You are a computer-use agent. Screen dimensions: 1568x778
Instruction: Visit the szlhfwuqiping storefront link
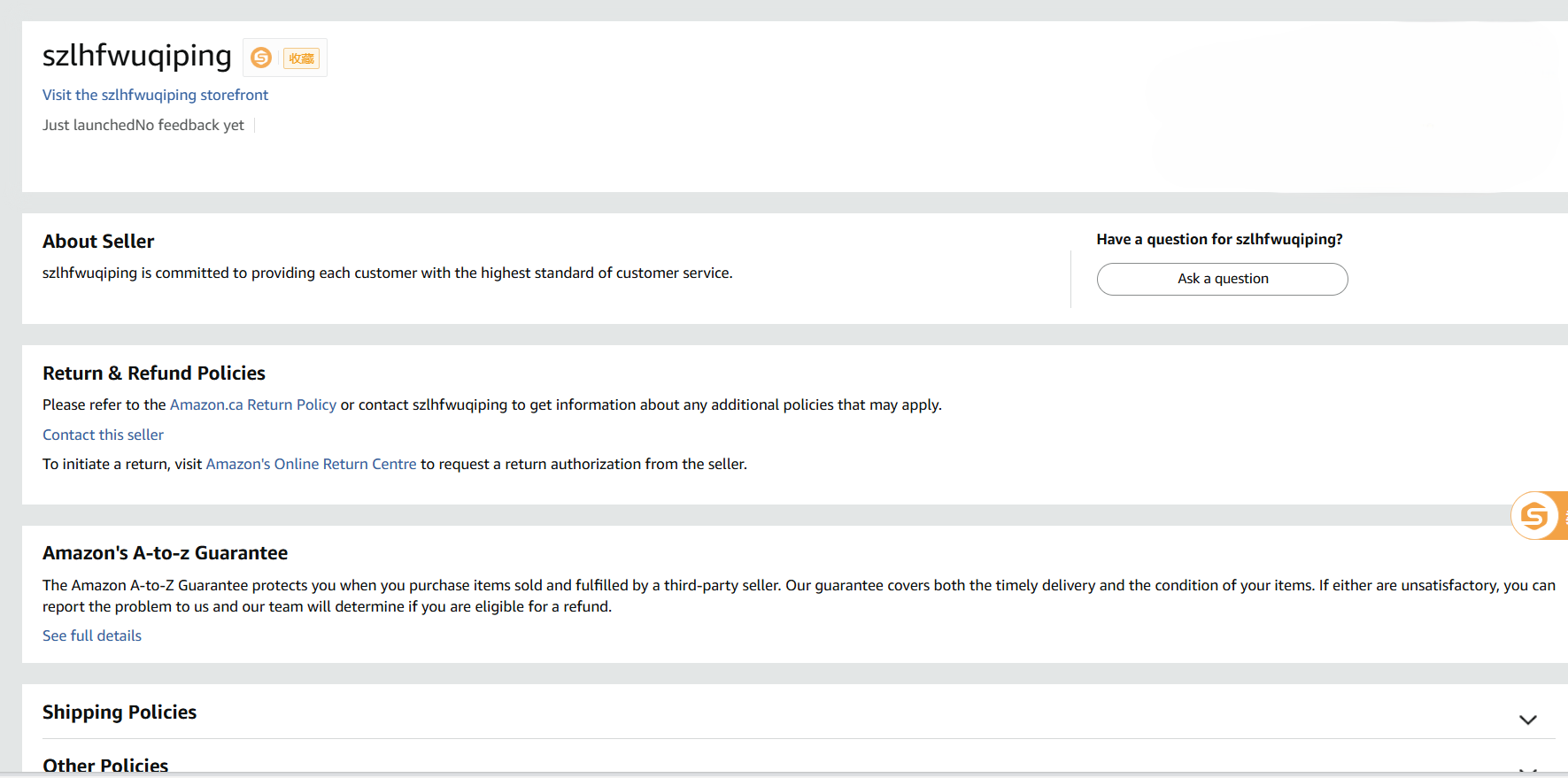coord(155,95)
